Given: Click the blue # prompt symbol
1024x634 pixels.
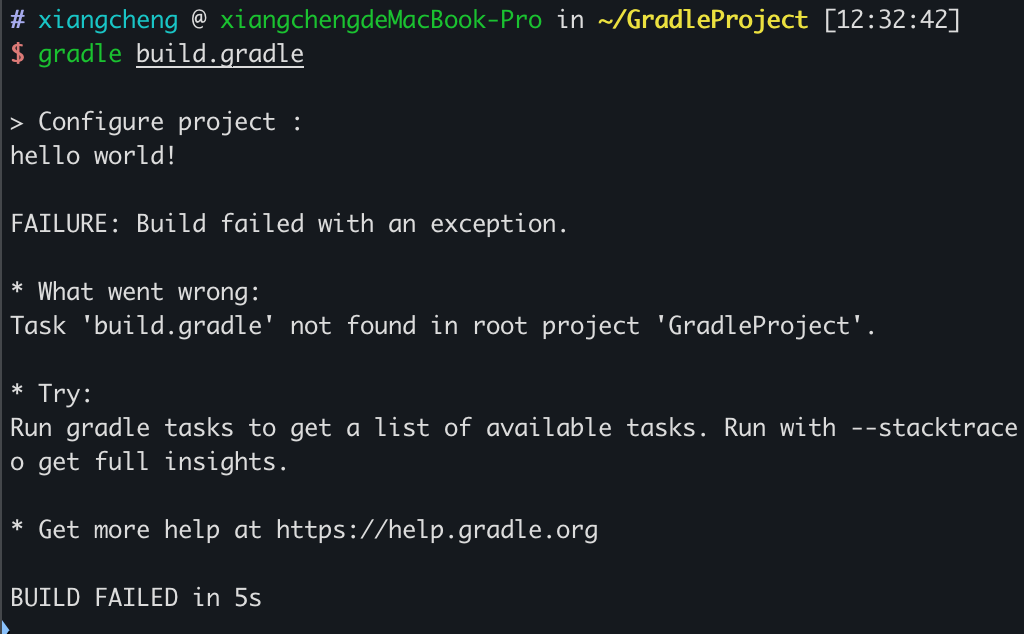Looking at the screenshot, I should click(17, 20).
